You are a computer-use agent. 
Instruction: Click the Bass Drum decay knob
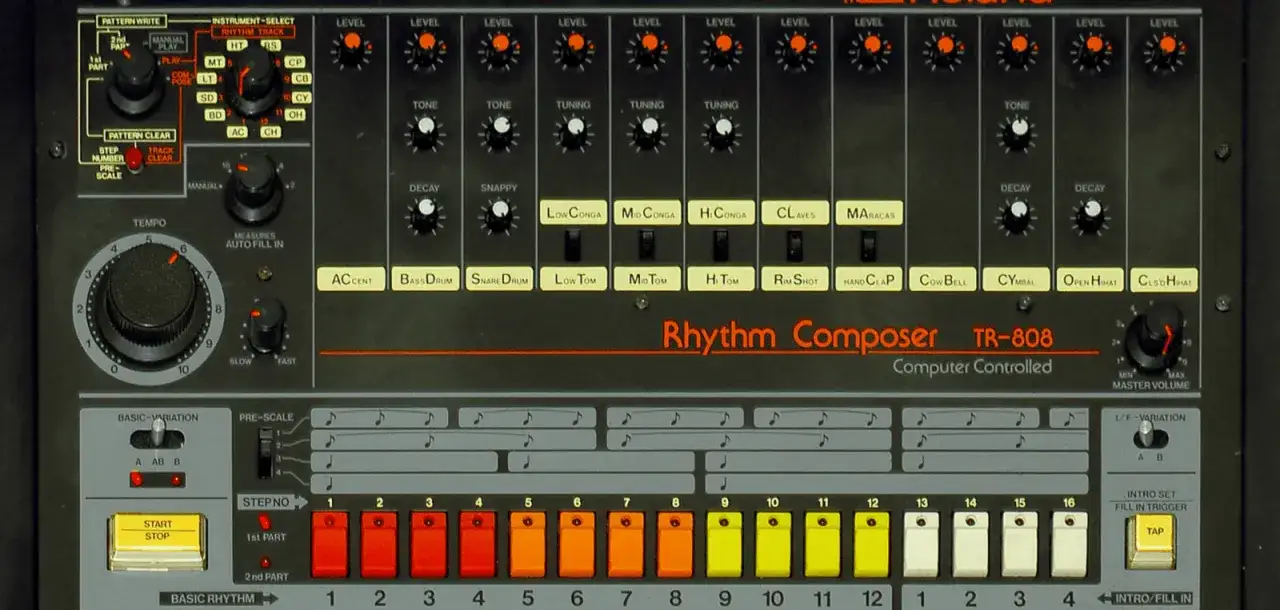tap(425, 213)
